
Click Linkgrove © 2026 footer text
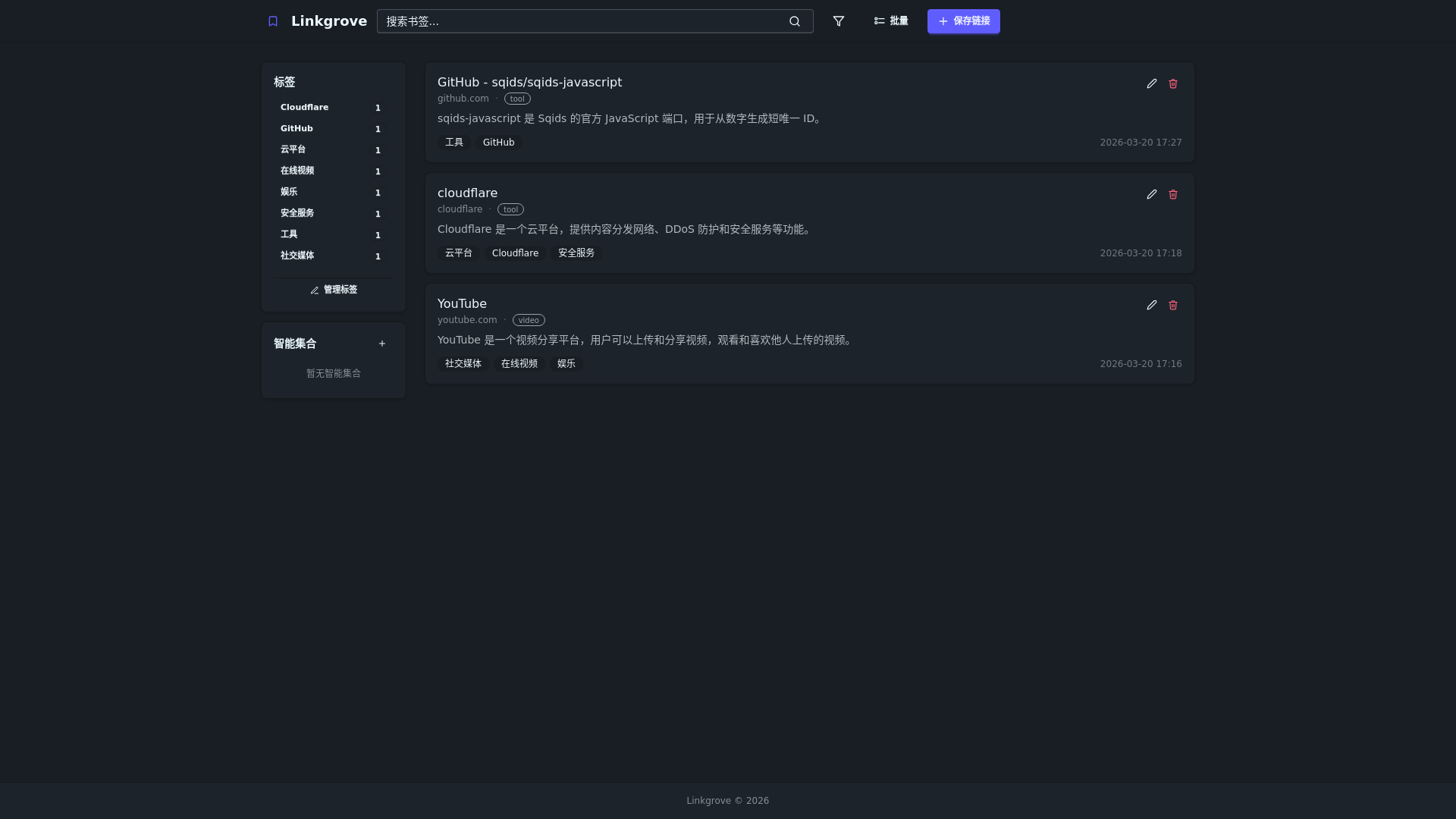pos(728,801)
